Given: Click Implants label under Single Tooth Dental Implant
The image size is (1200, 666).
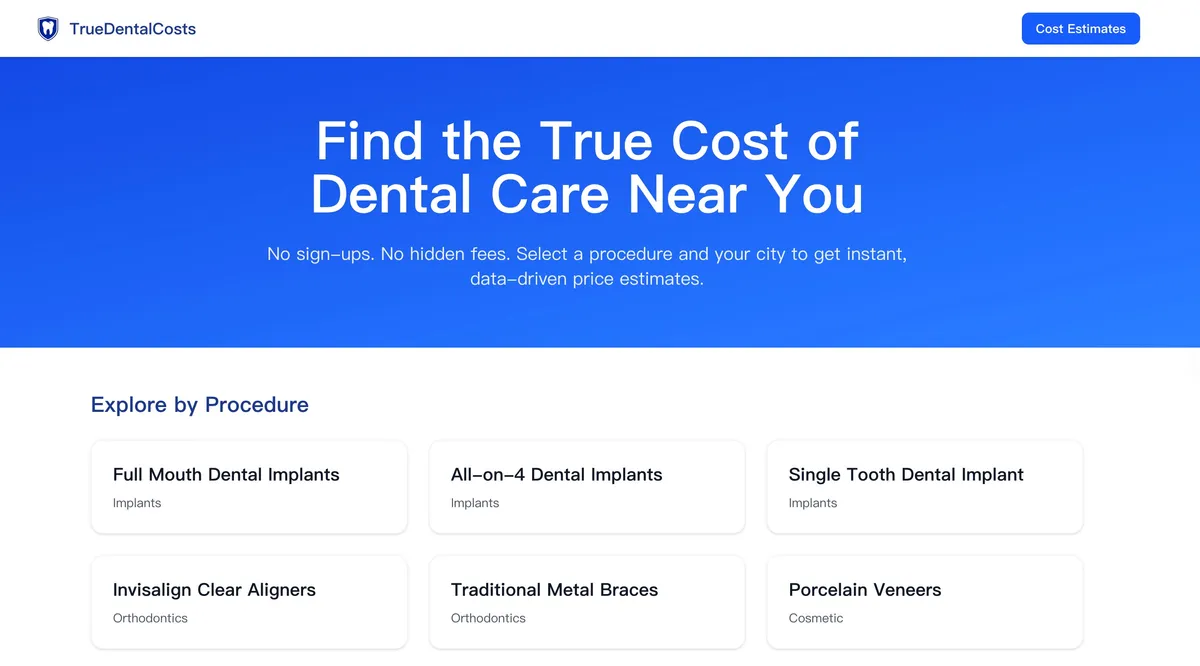Looking at the screenshot, I should (x=813, y=503).
